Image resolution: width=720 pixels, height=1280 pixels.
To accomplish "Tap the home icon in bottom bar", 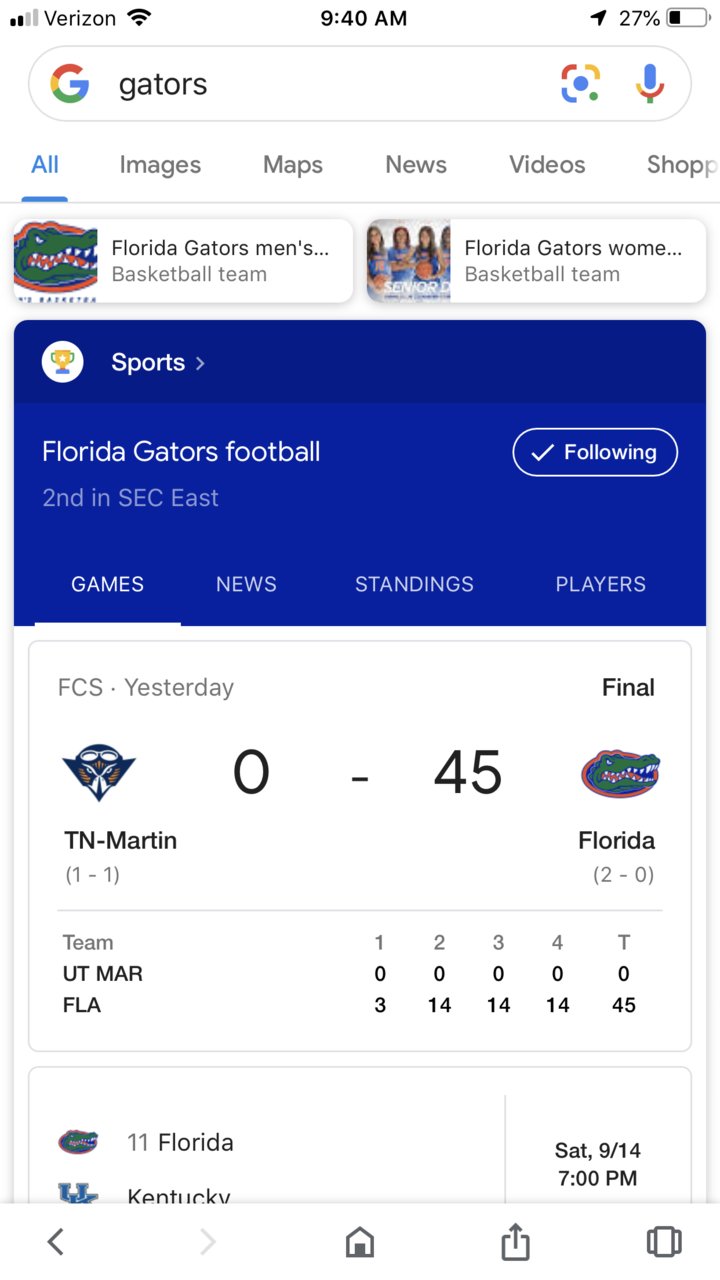I will click(360, 1242).
